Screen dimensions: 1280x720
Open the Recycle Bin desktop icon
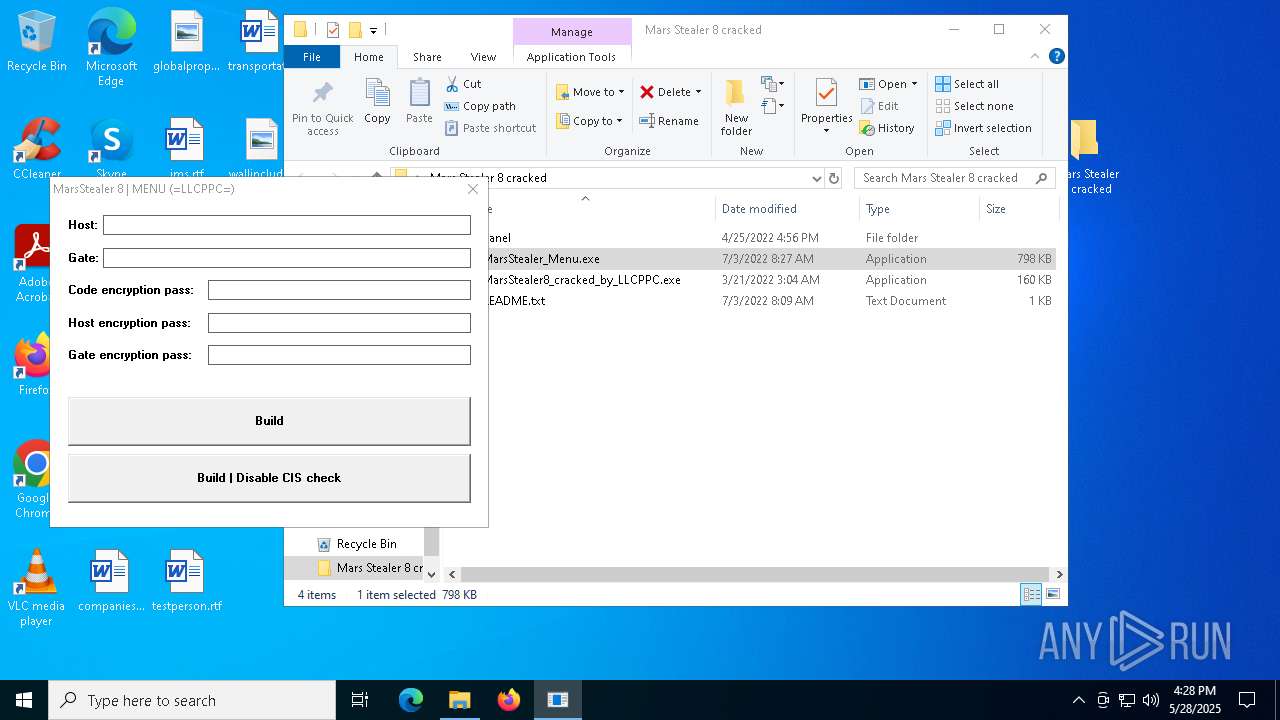click(37, 42)
